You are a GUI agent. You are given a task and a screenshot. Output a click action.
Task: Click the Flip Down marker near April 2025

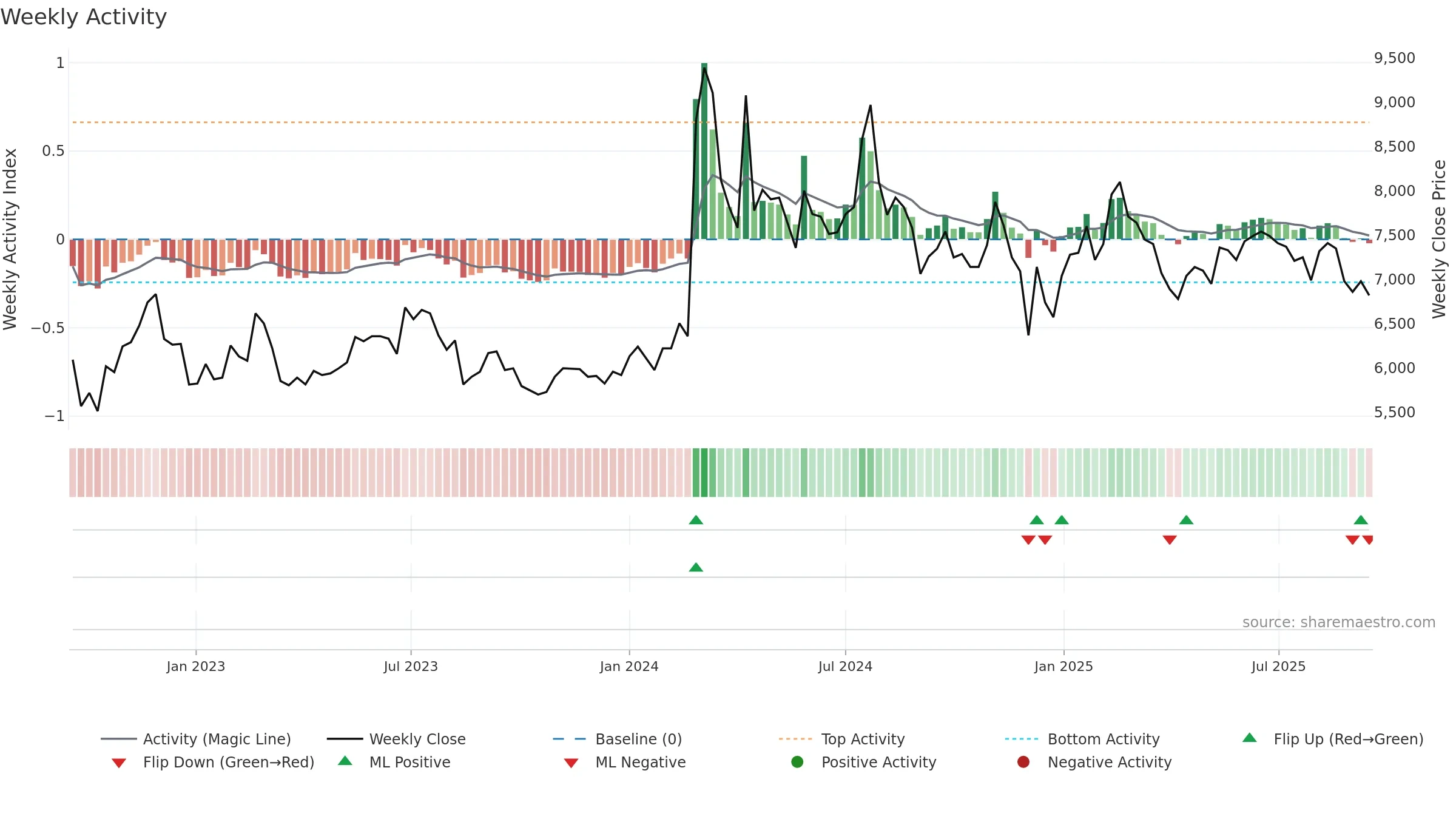coord(1170,540)
